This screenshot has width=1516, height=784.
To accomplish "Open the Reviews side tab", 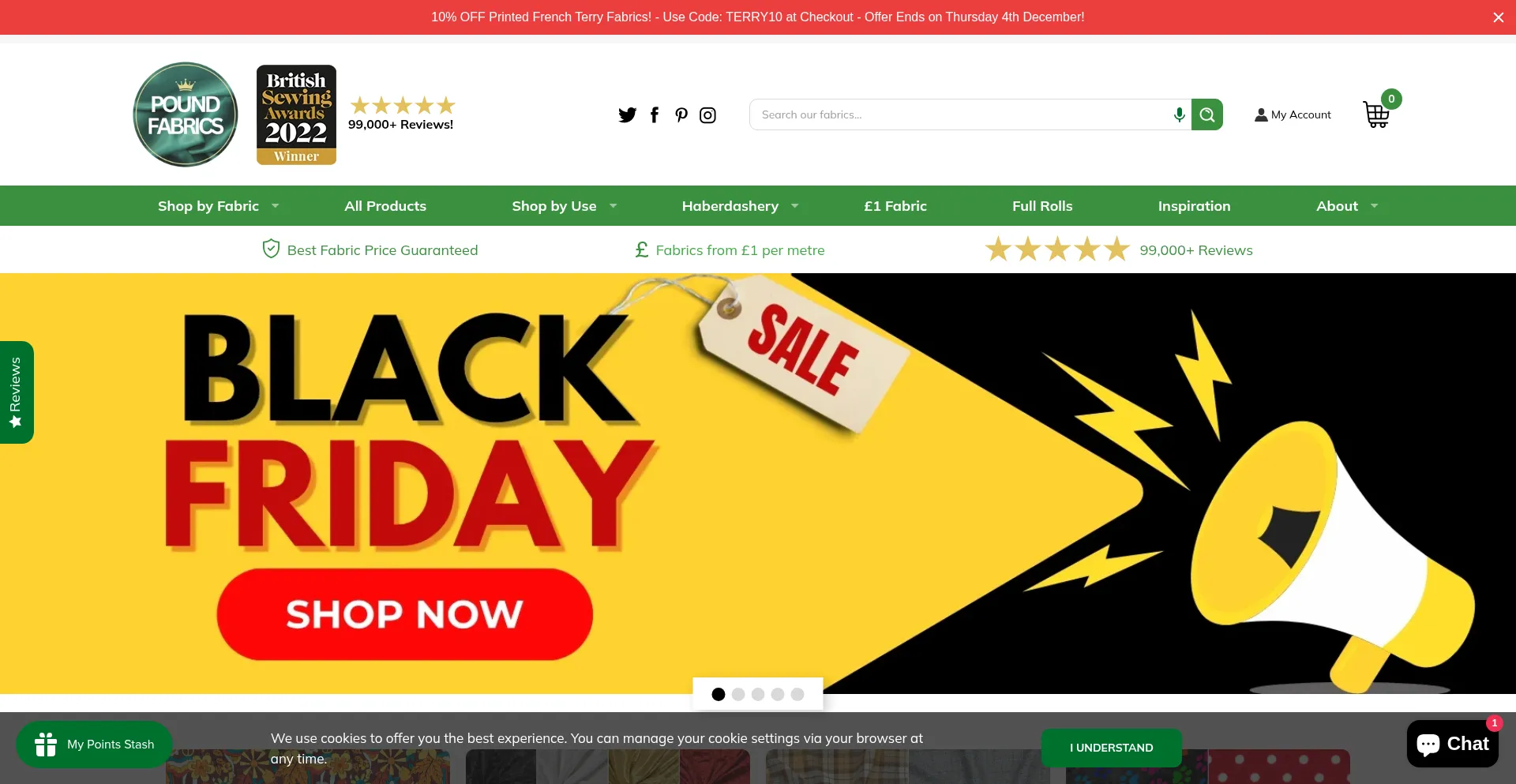I will click(17, 392).
